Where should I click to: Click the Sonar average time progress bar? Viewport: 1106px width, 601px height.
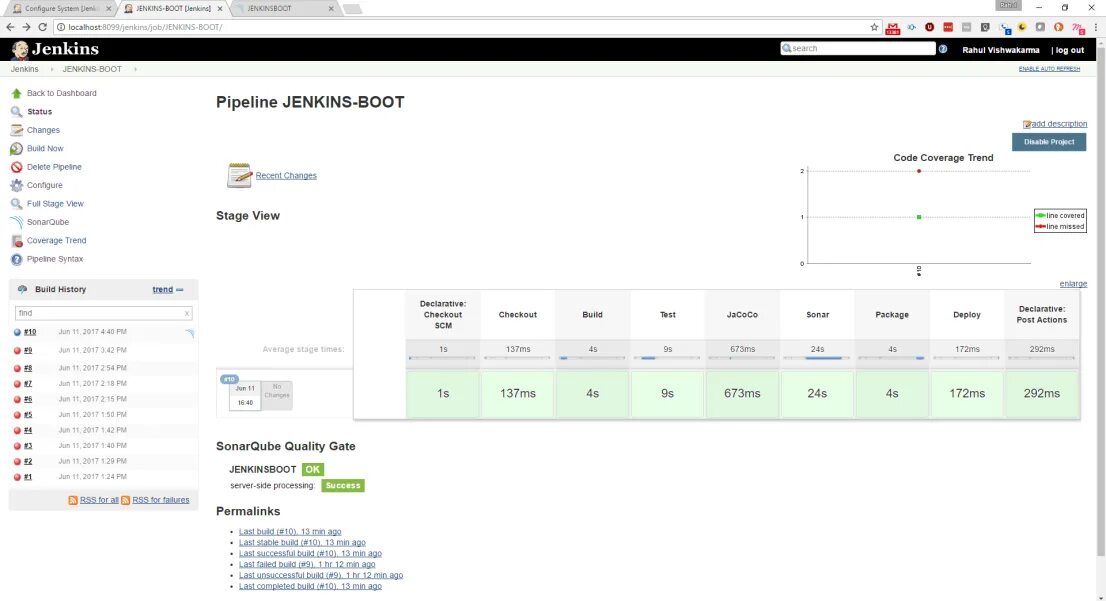point(817,358)
